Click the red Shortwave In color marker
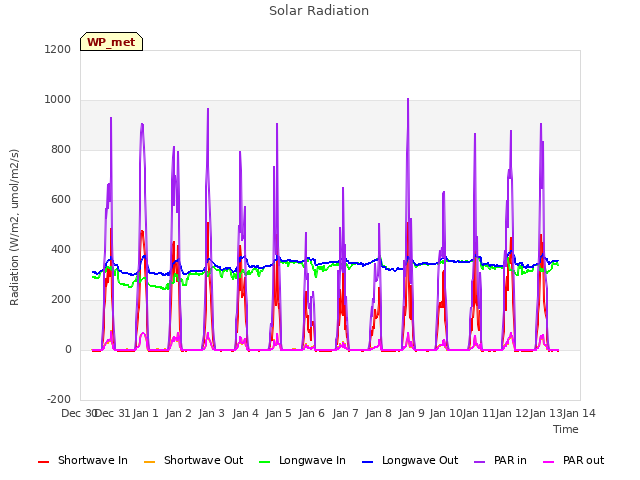The image size is (640, 480). coord(43,462)
